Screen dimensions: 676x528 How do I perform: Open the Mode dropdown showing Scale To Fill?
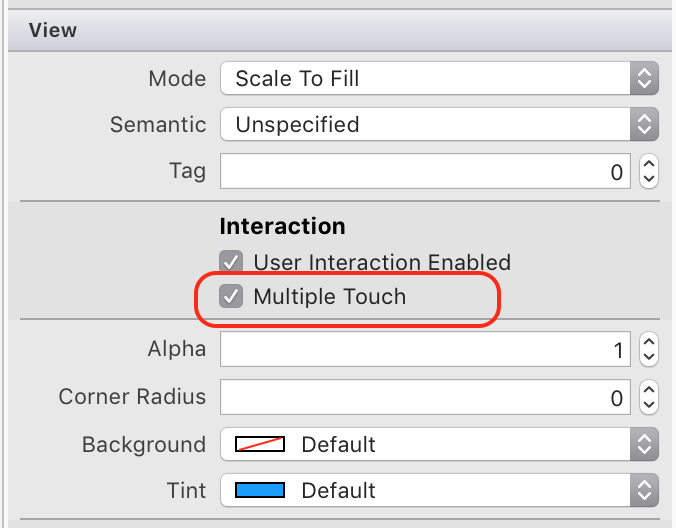[440, 78]
